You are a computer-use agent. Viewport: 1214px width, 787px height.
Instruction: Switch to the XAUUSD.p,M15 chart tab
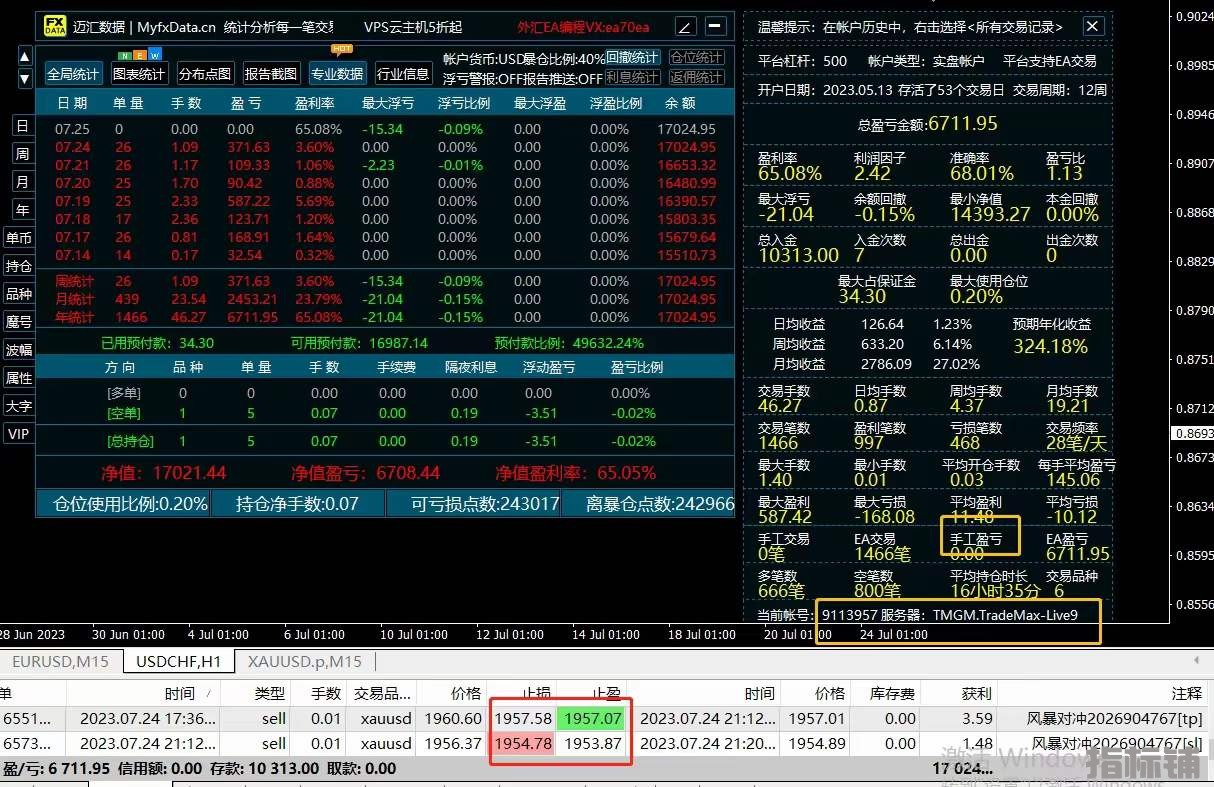pyautogui.click(x=304, y=661)
